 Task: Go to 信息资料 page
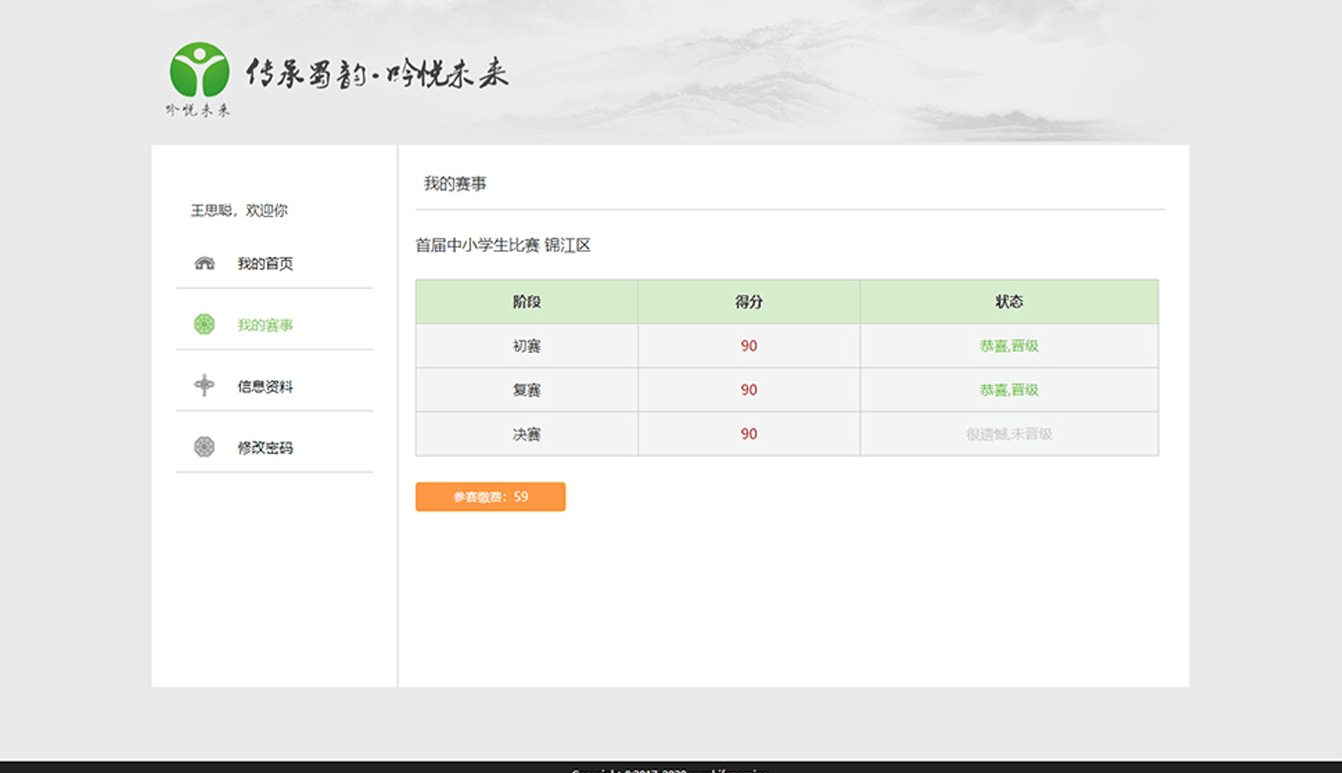265,387
